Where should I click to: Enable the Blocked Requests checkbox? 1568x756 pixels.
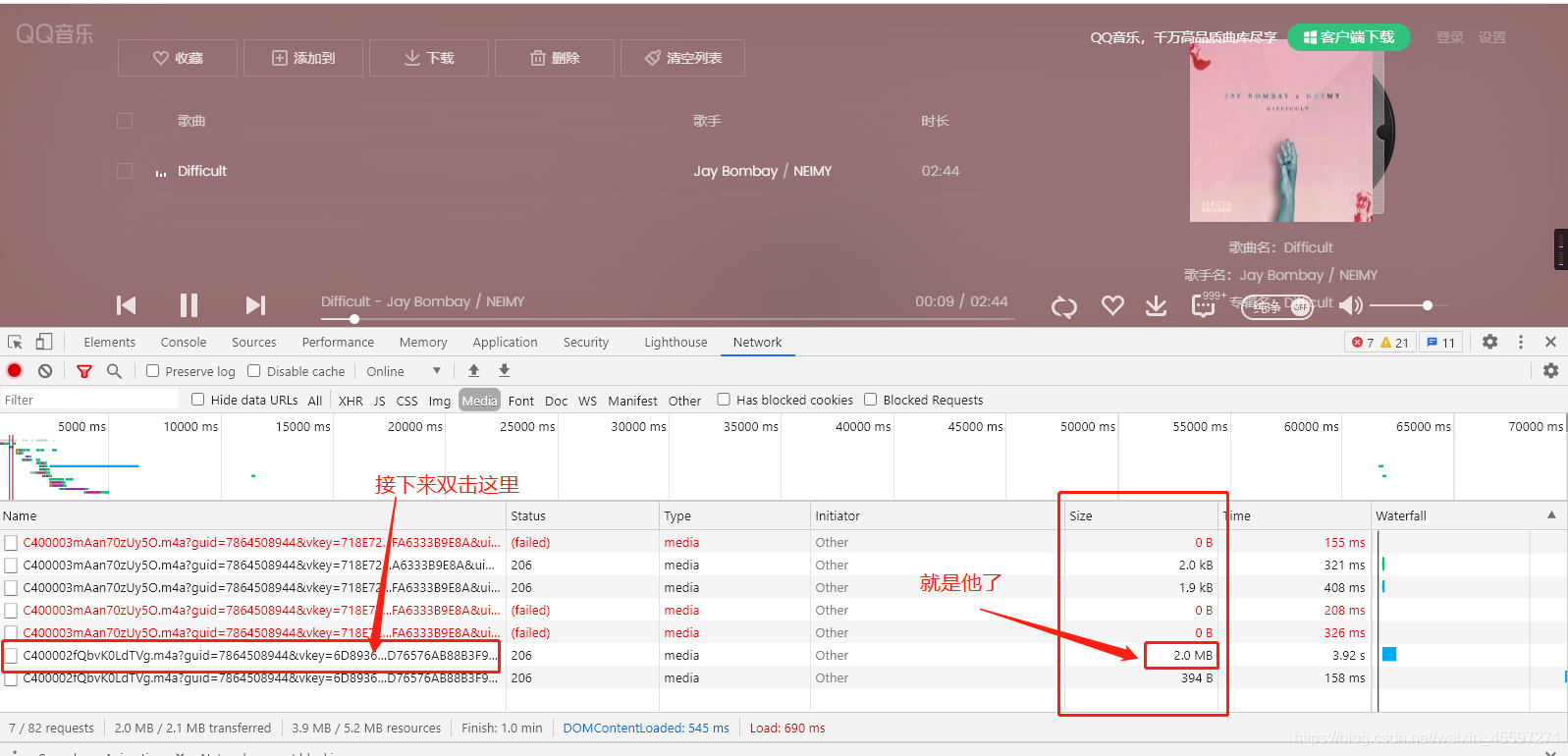[870, 400]
